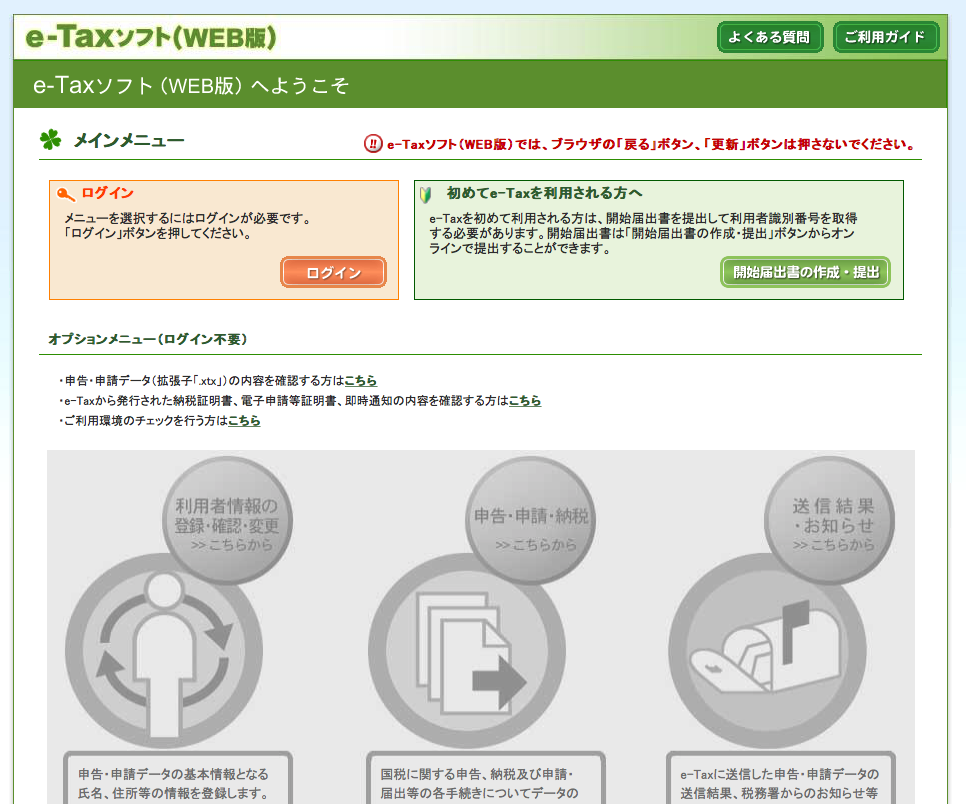This screenshot has height=804, width=966.
Task: Click the e-Taxに送信した申告・申請データ description box
Action: pyautogui.click(x=781, y=778)
